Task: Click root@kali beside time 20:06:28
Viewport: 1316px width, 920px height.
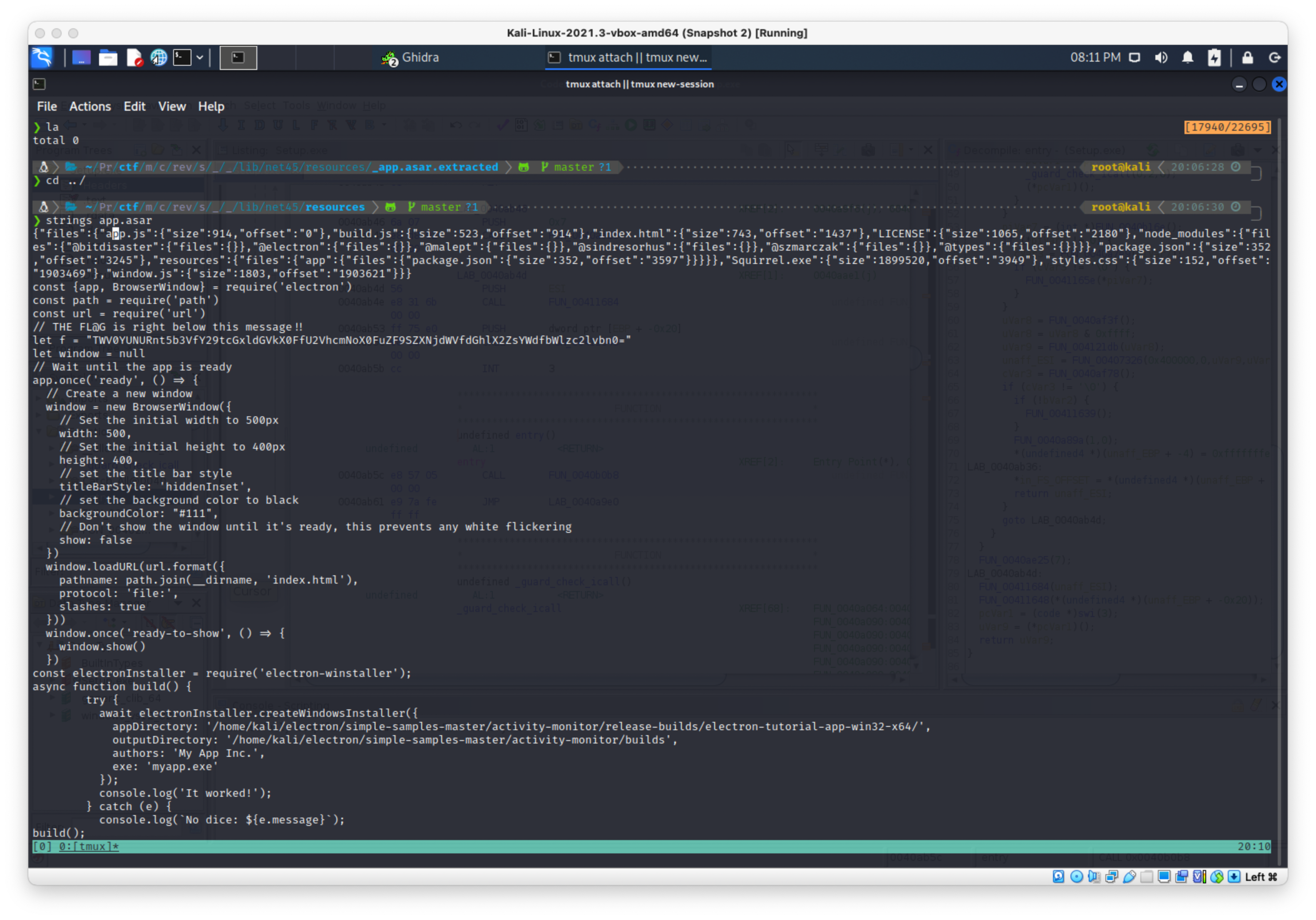Action: point(1120,167)
